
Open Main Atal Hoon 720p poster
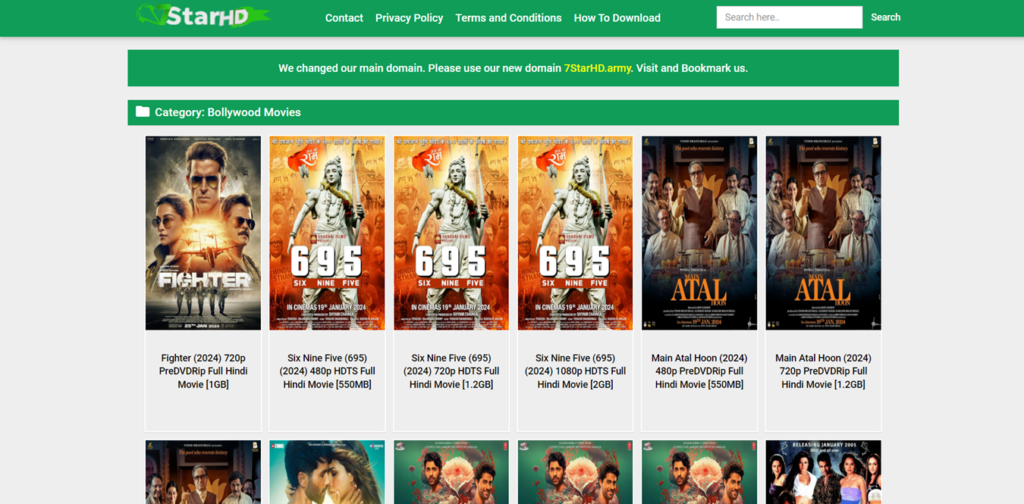tap(824, 233)
